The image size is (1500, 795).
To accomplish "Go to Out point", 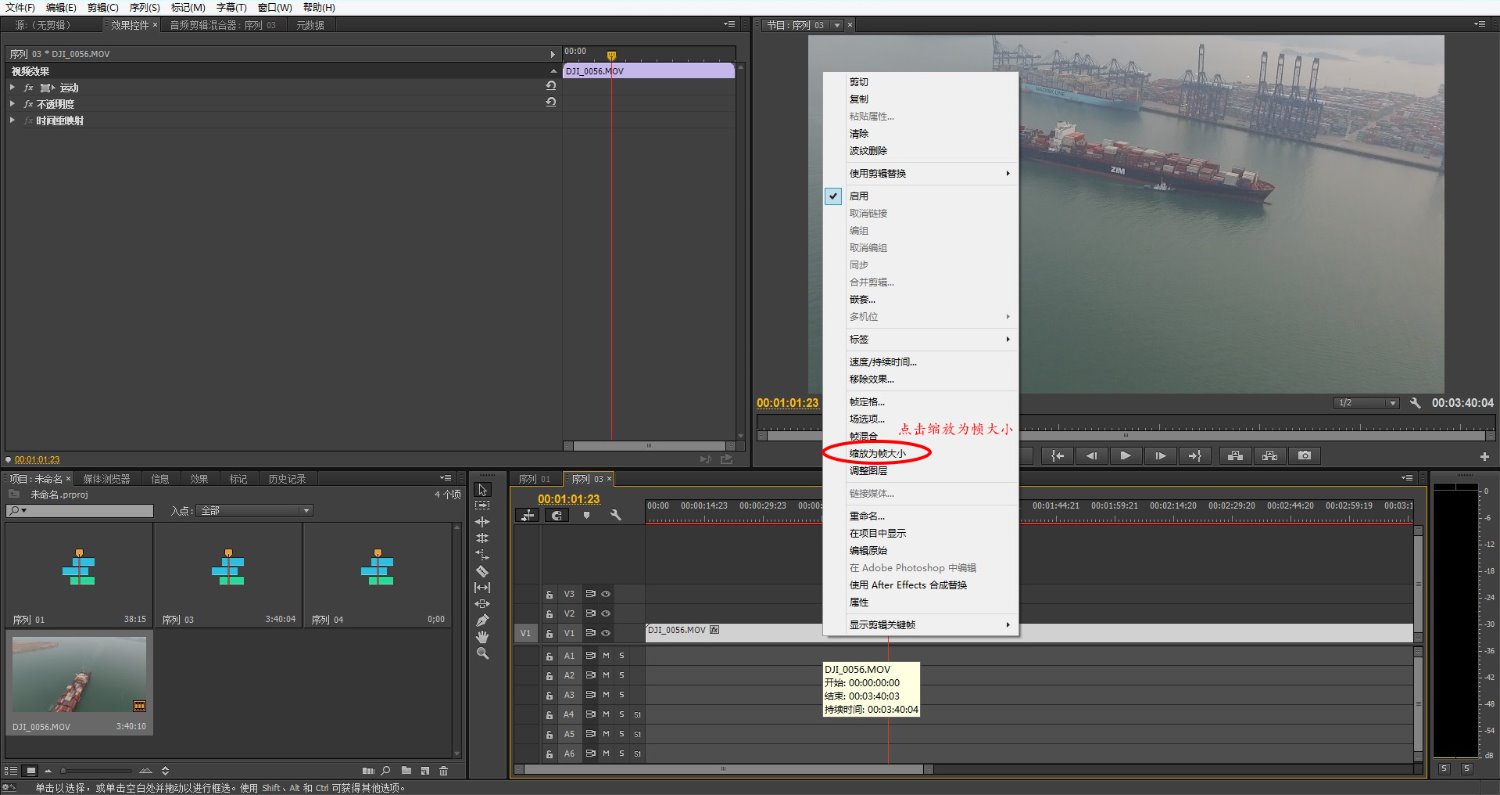I will [x=1195, y=456].
